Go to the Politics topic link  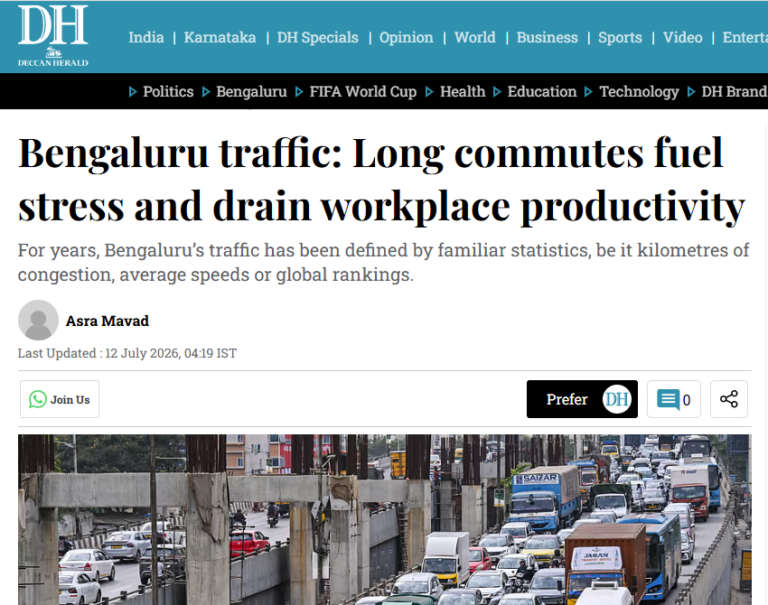[168, 92]
